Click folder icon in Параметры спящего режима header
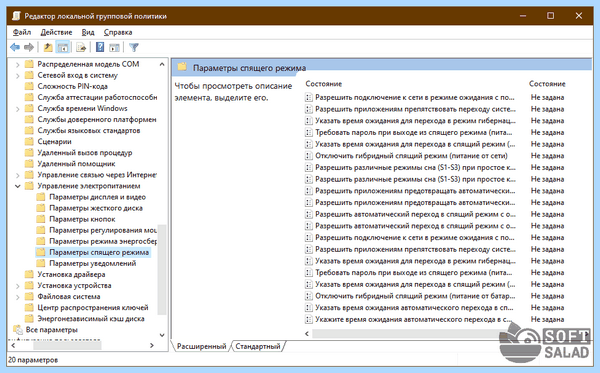The width and height of the screenshot is (600, 373). pyautogui.click(x=182, y=67)
